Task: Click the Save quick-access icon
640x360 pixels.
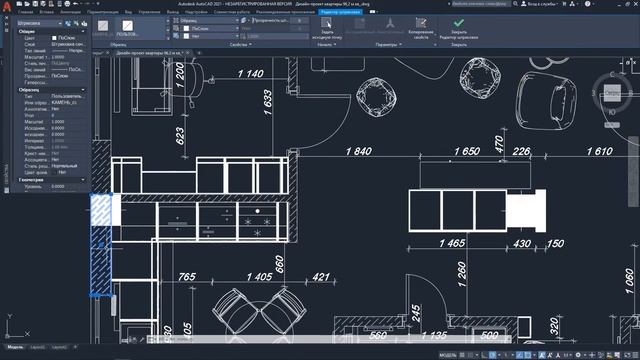Action: (35, 4)
